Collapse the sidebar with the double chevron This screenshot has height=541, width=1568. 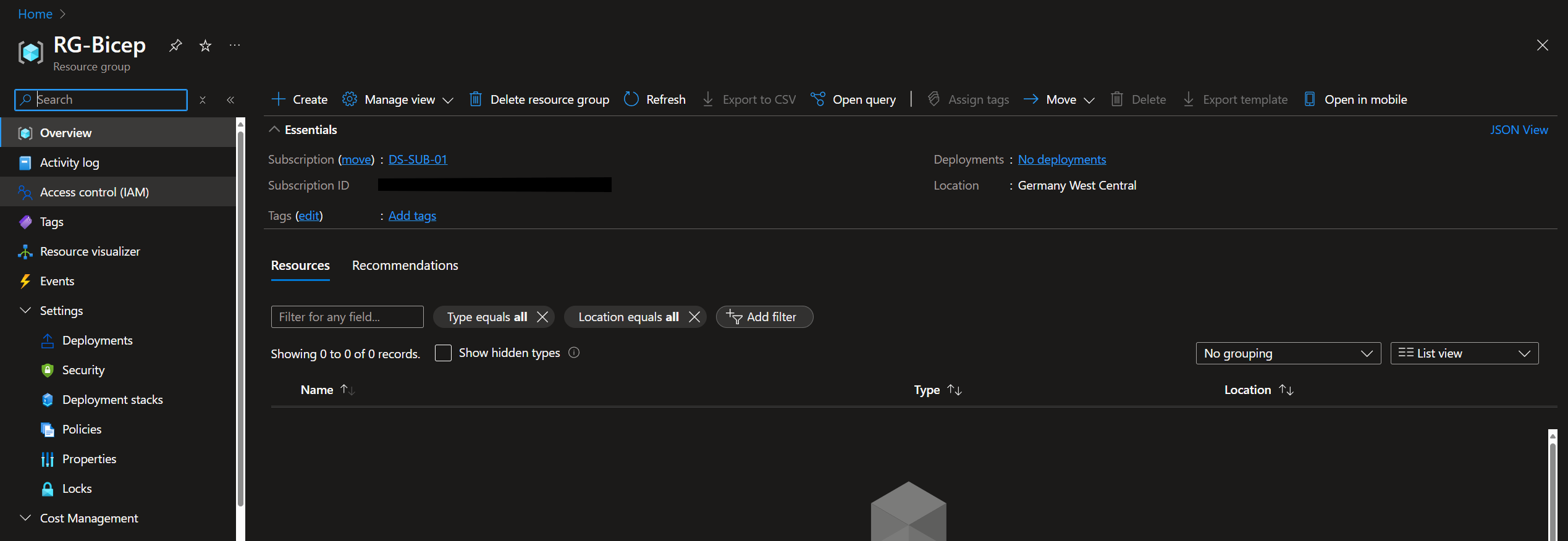click(x=230, y=100)
